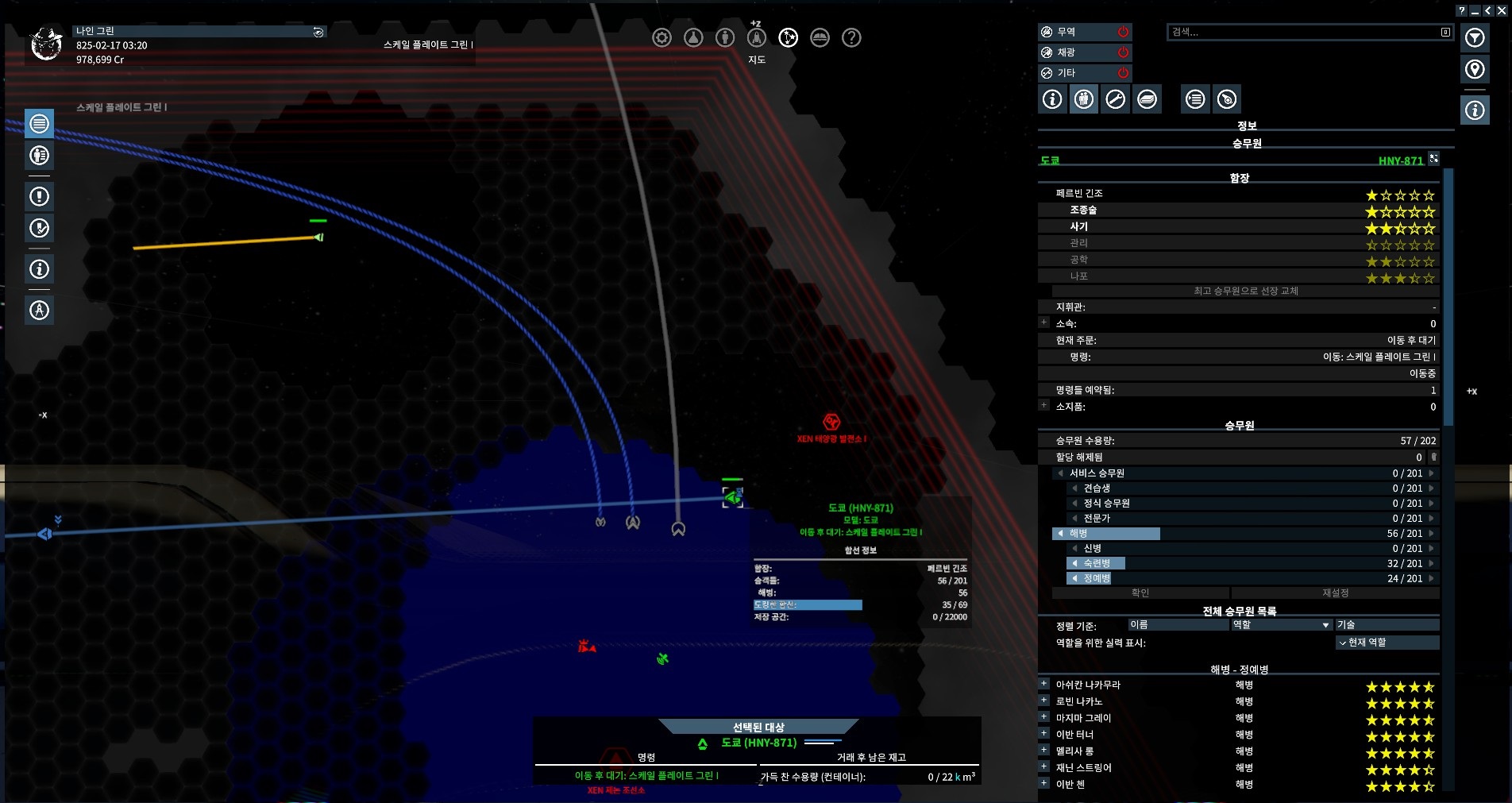
Task: Click the rename icon next to HNY-871
Action: tap(1433, 158)
